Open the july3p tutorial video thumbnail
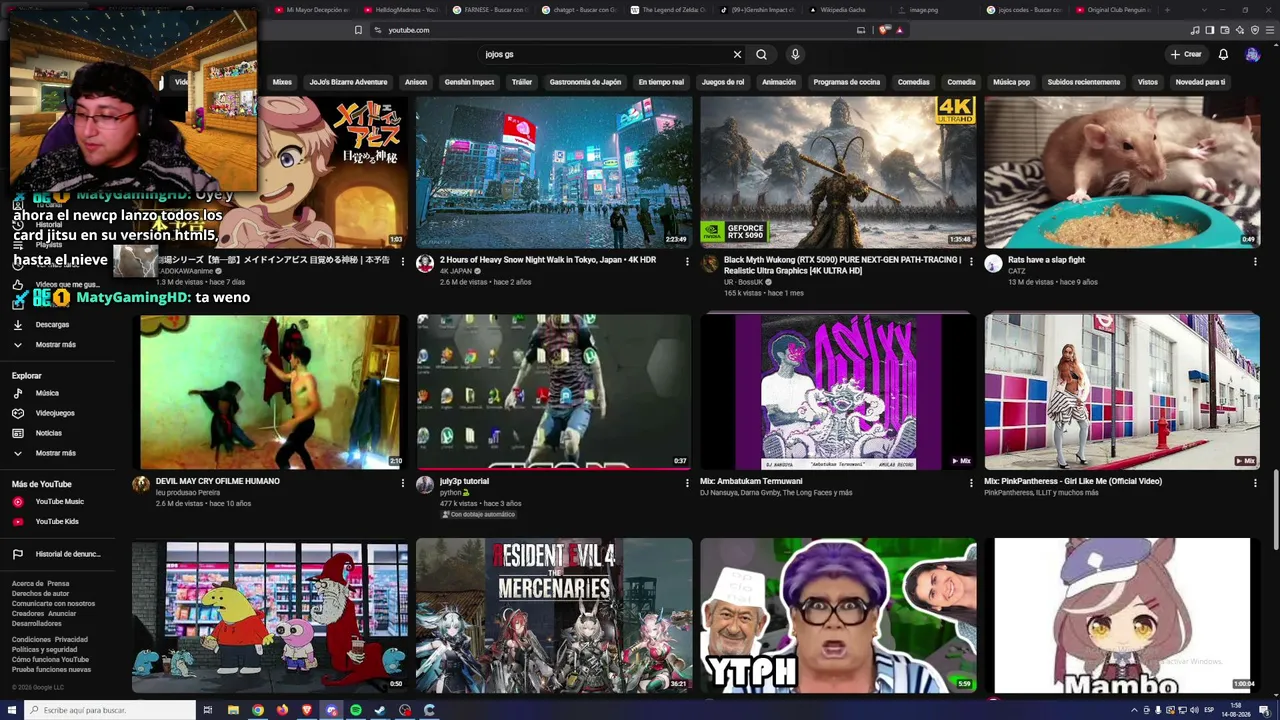This screenshot has width=1280, height=720. (554, 392)
